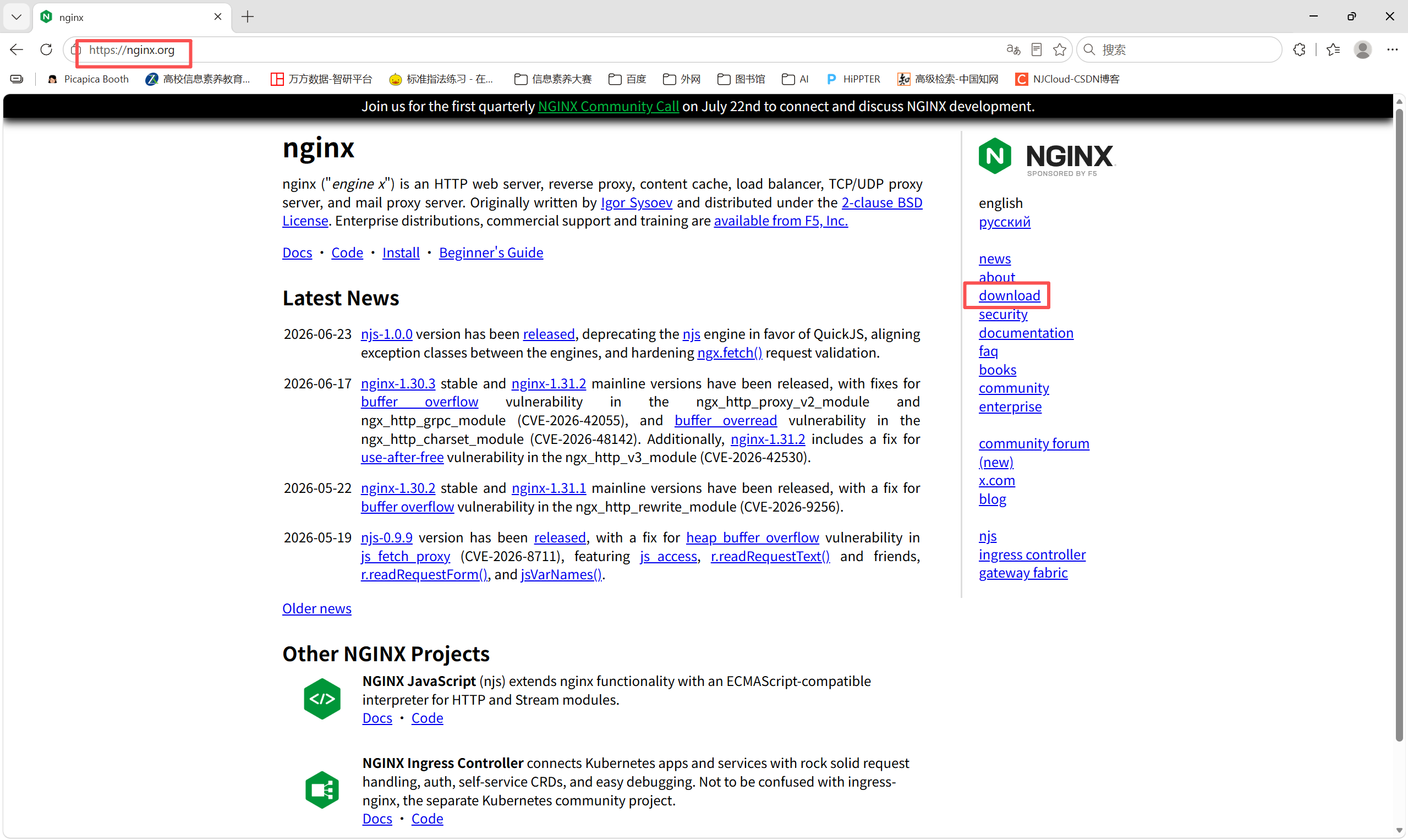Viewport: 1408px width, 840px height.
Task: Open HiPPTER bookmark
Action: [853, 79]
